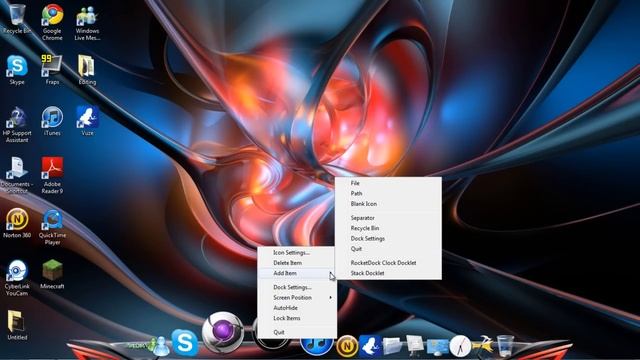The height and width of the screenshot is (360, 640).
Task: Open Windows Live Messenger desktop shortcut
Action: 87,23
